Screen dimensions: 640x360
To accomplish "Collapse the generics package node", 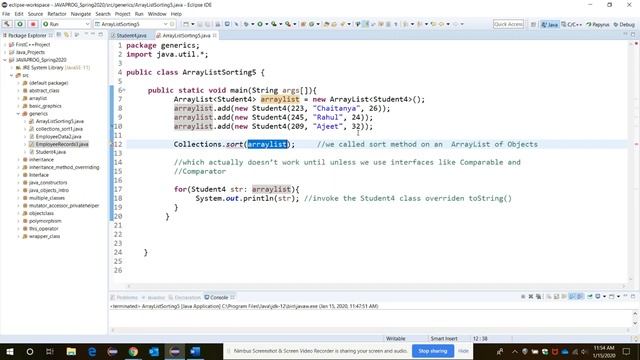I will click(x=18, y=114).
